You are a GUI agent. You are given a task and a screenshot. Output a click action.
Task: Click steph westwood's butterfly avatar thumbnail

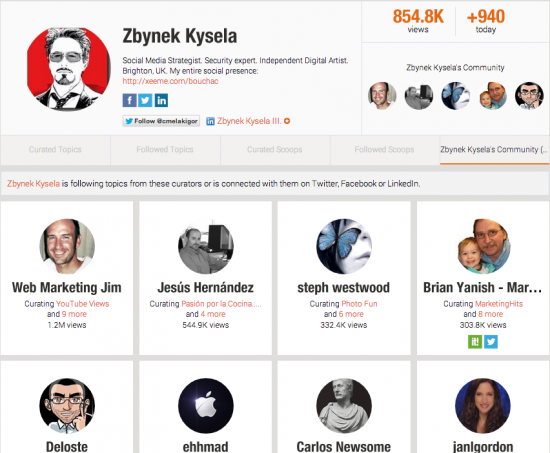344,246
